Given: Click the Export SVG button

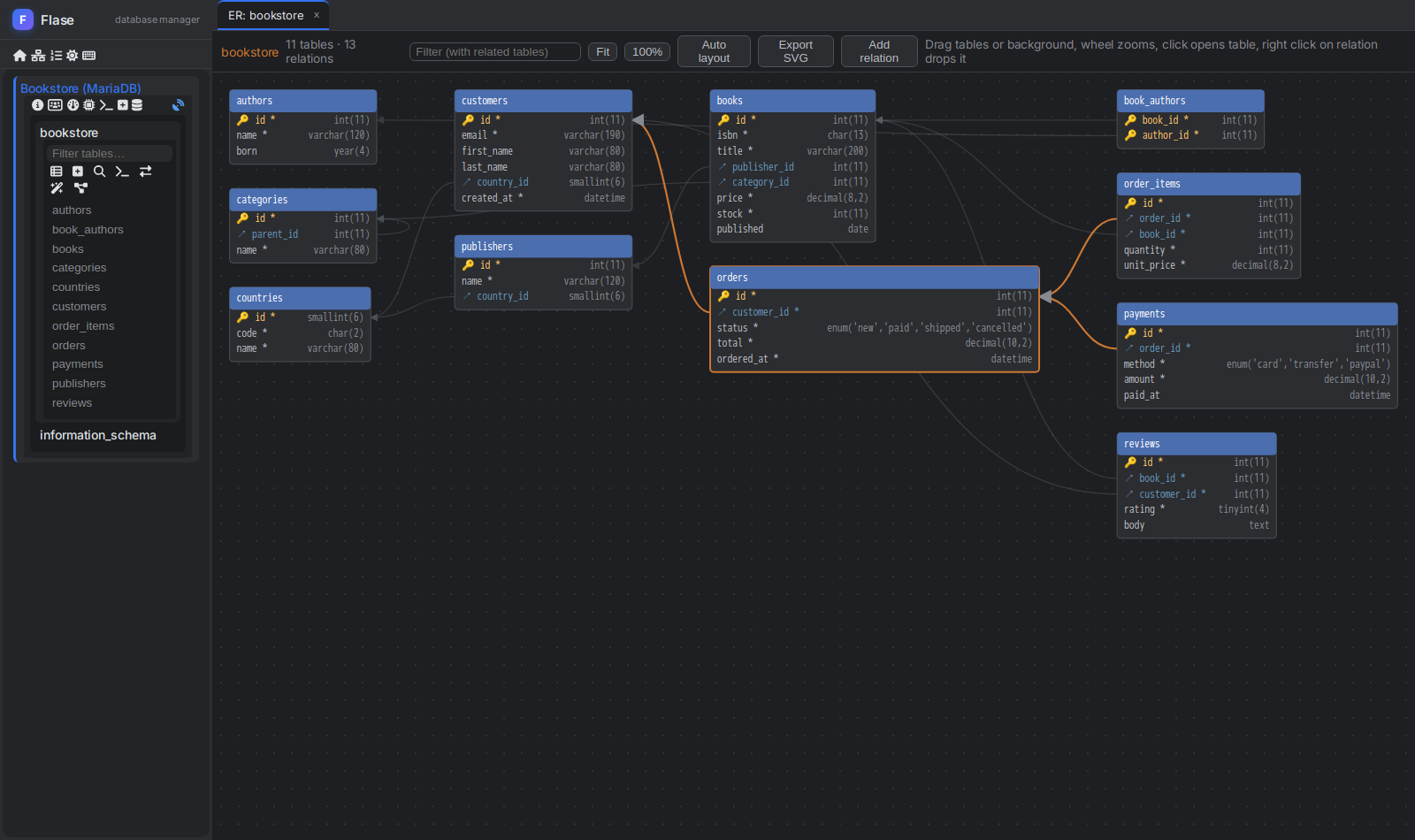Looking at the screenshot, I should tap(796, 51).
